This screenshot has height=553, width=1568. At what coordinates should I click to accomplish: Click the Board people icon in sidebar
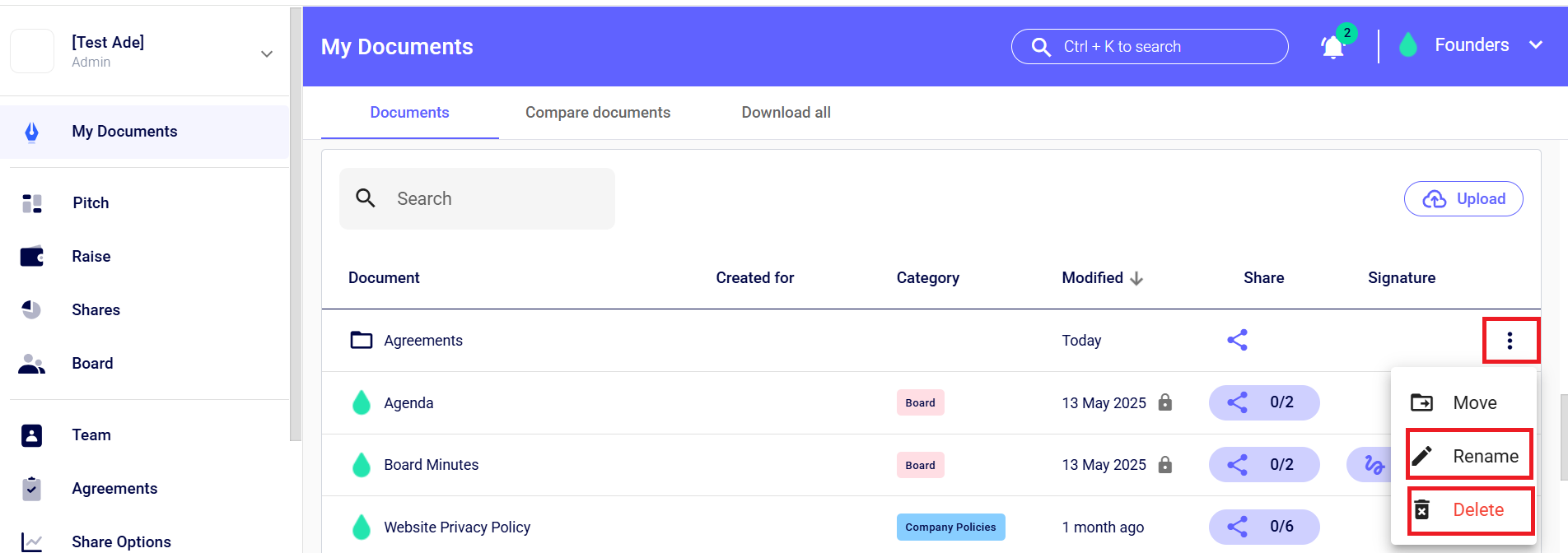point(32,364)
